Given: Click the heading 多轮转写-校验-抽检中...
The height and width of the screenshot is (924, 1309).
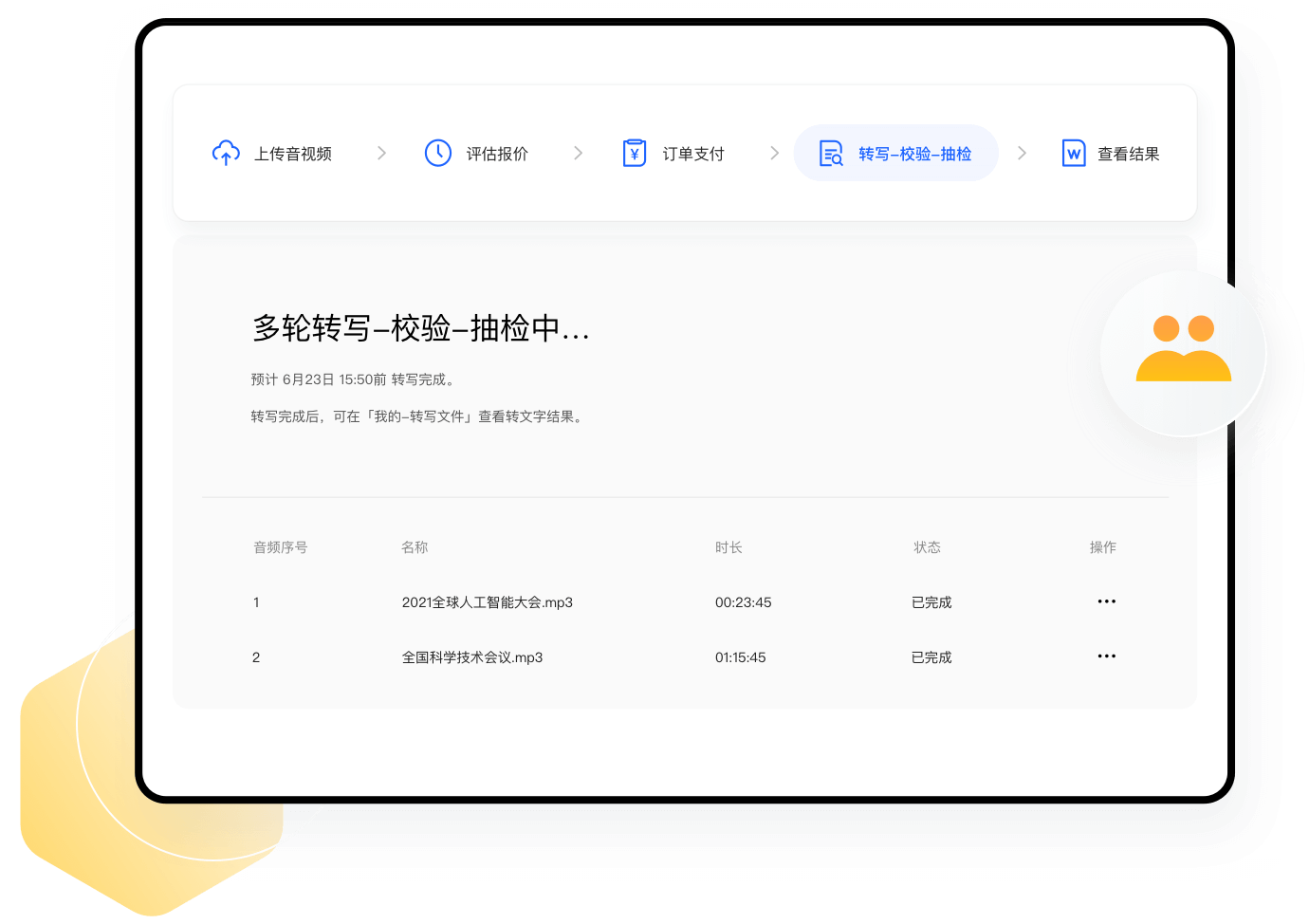Looking at the screenshot, I should click(421, 328).
